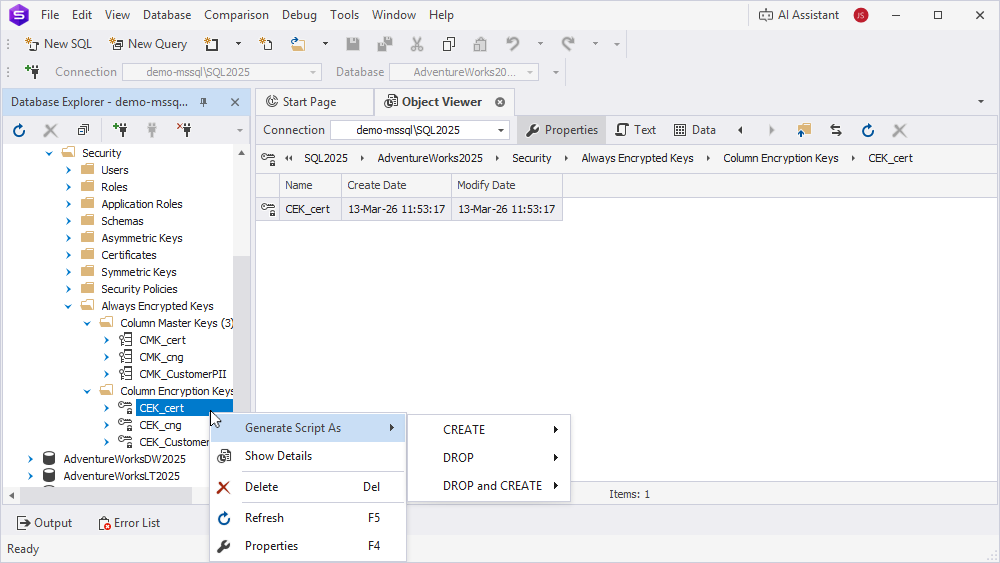Click the Navigate Back arrow in Object Viewer
The width and height of the screenshot is (1000, 563).
pos(740,130)
